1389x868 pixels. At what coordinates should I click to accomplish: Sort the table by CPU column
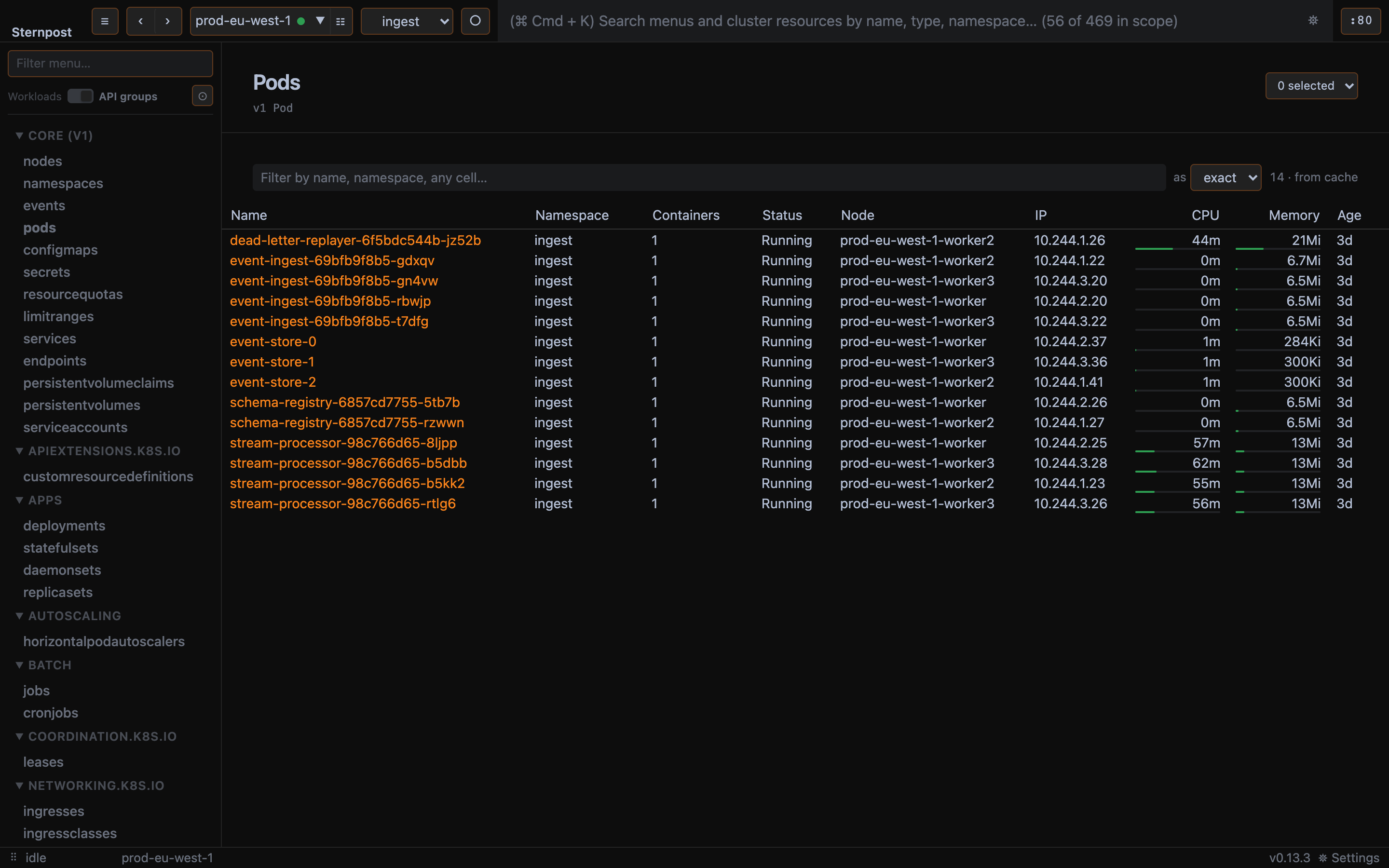[x=1205, y=215]
